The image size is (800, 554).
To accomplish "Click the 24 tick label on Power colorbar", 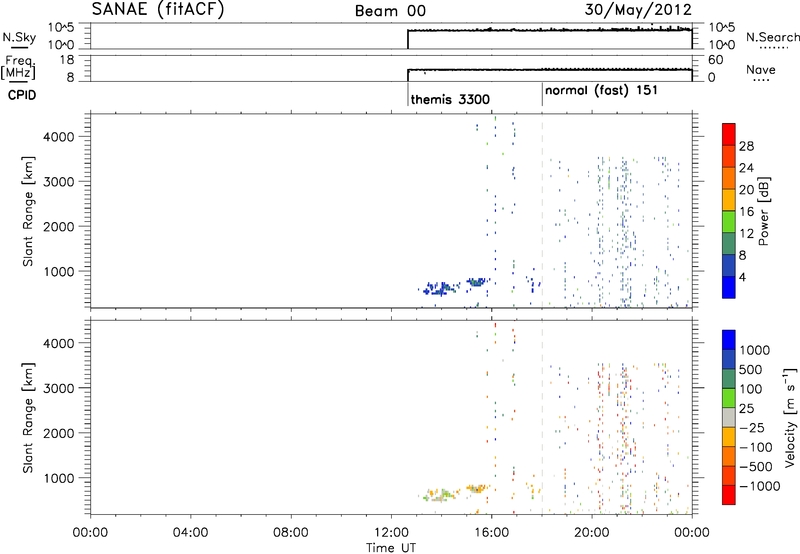I will (x=746, y=168).
